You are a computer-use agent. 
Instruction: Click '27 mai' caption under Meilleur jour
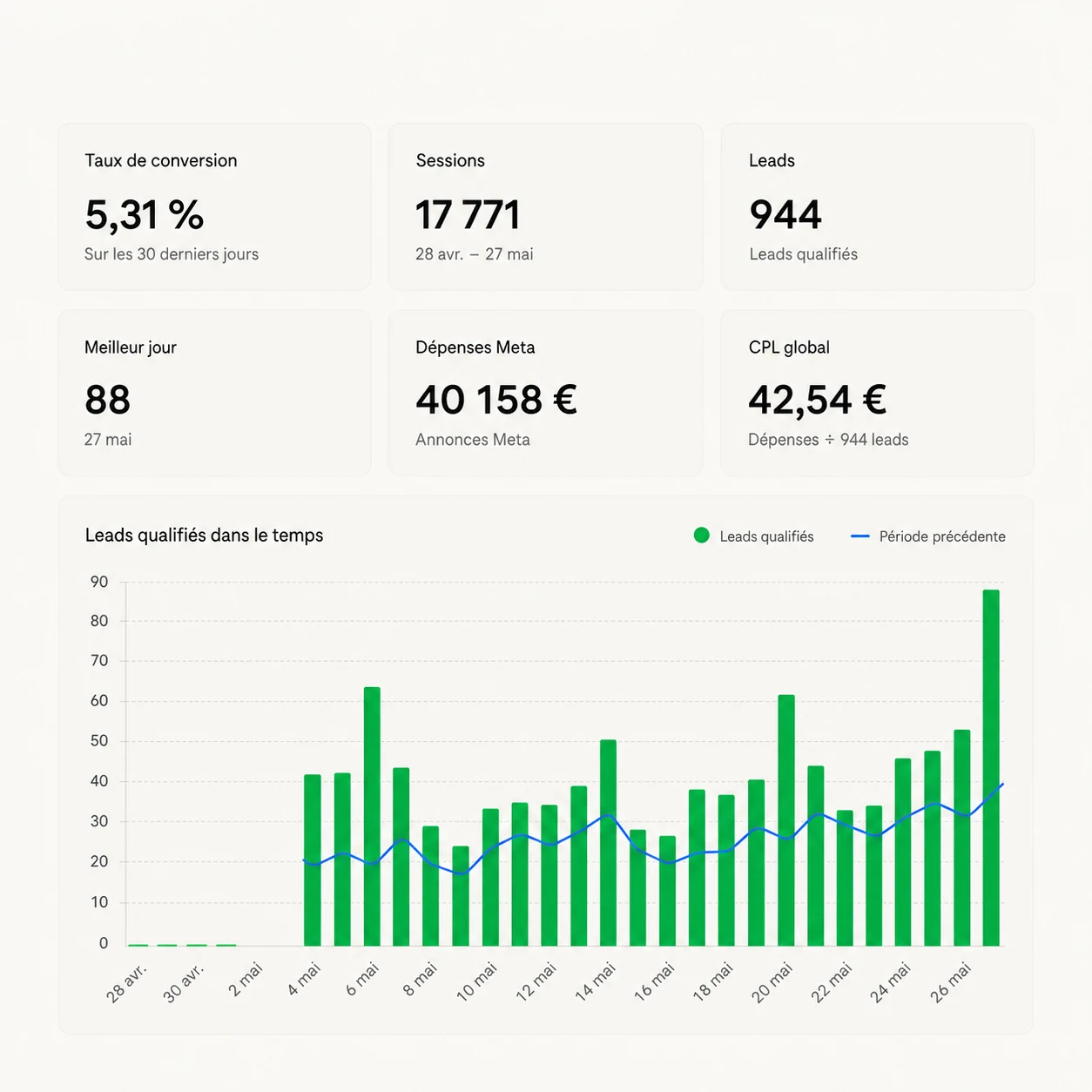108,440
